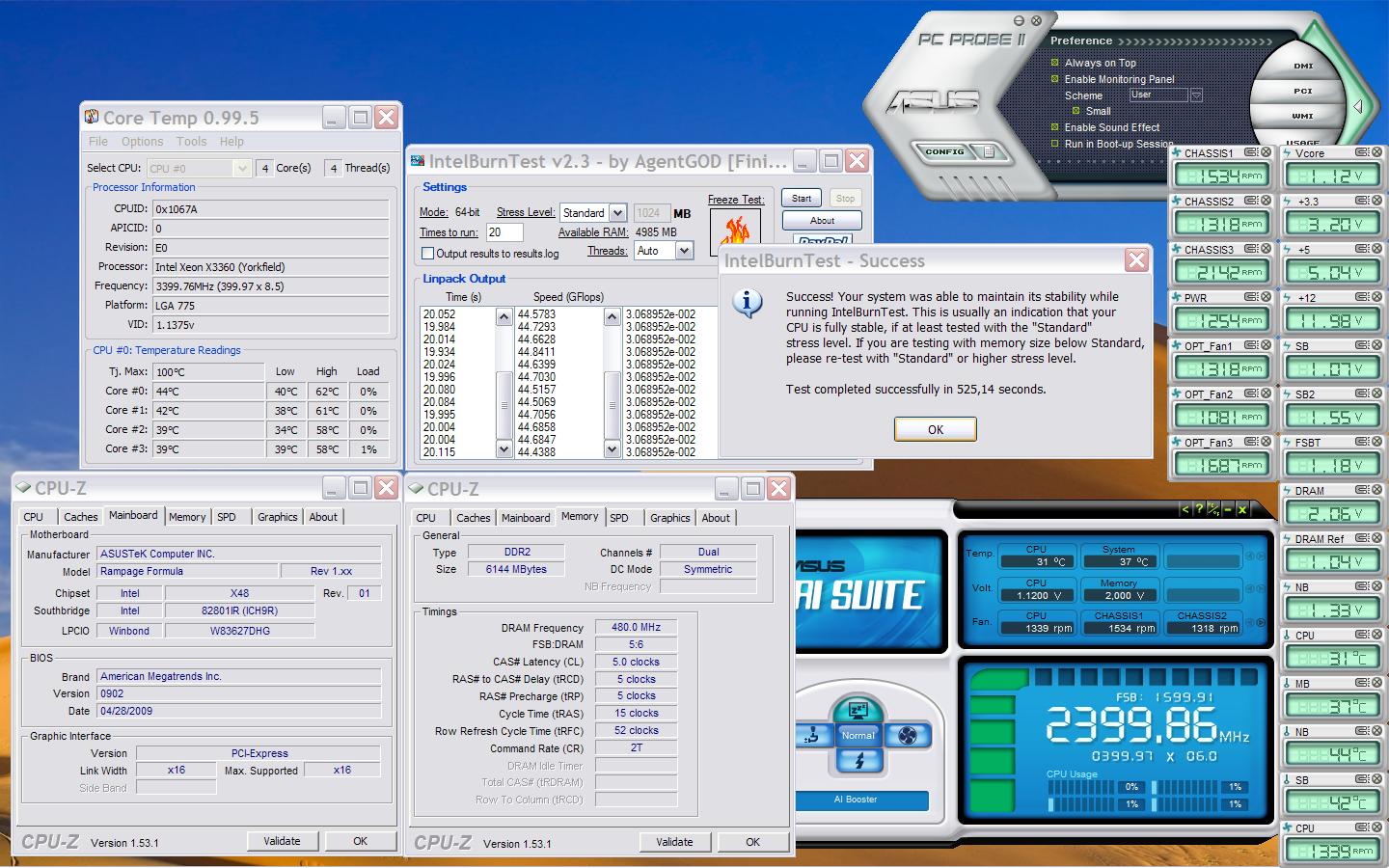Switch to Caches tab in left CPU-Z
The height and width of the screenshot is (868, 1389).
[x=81, y=517]
